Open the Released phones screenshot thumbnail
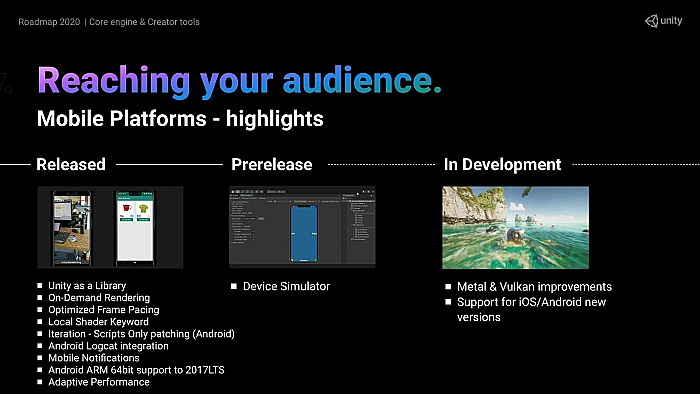Image resolution: width=700 pixels, height=394 pixels. click(110, 227)
